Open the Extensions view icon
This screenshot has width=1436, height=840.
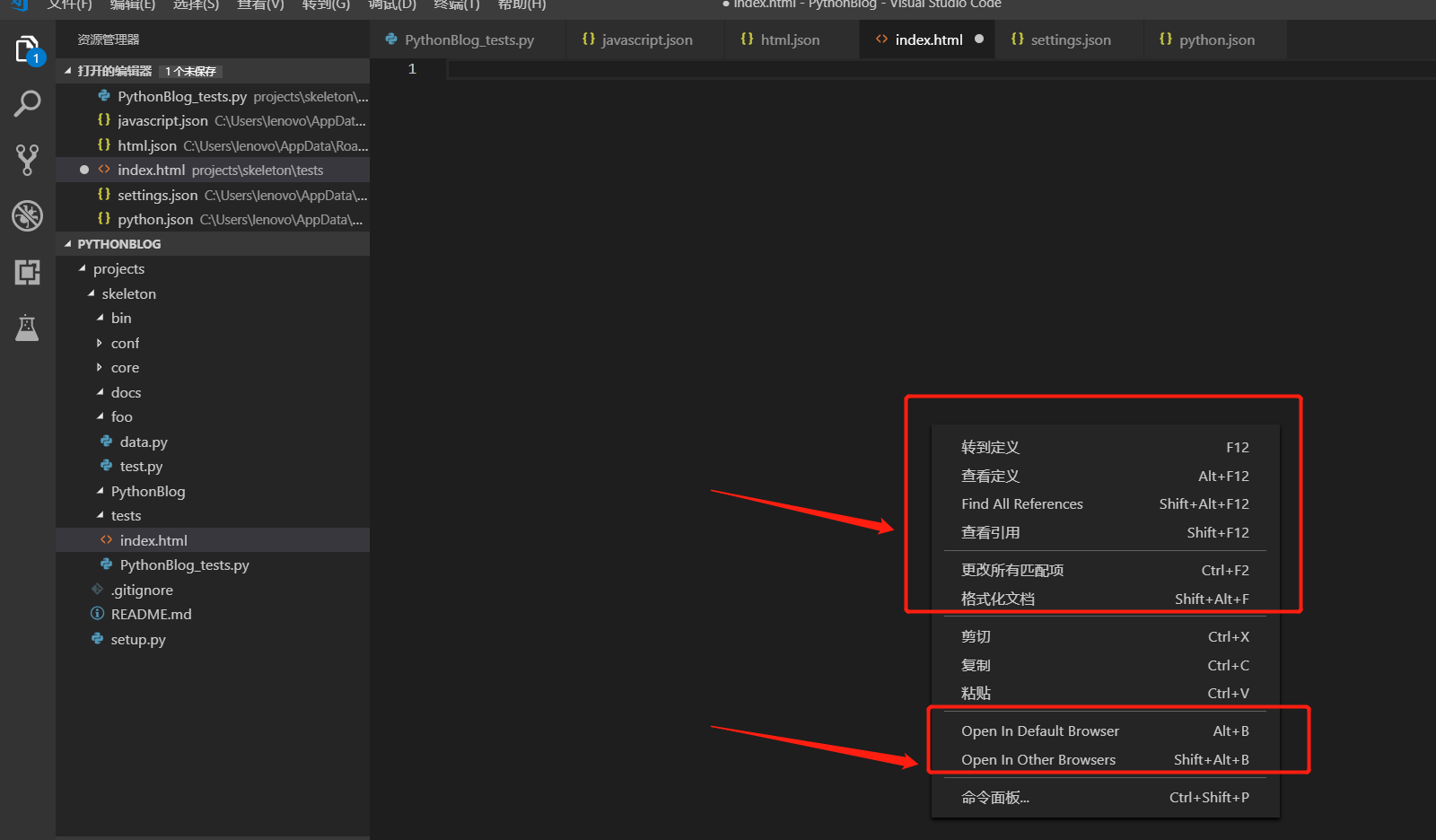pos(27,272)
